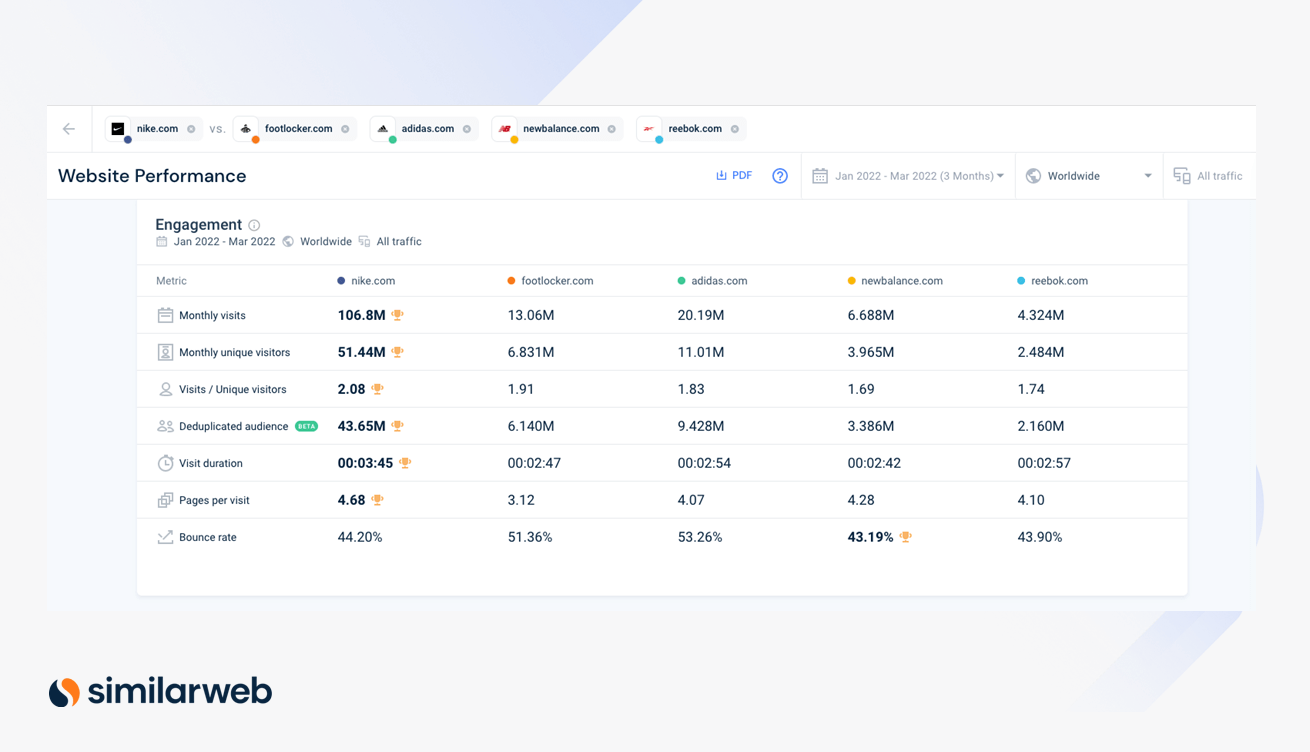Click trophy icon next to 00:03:45
Screen dimensions: 1310x752
tap(405, 463)
